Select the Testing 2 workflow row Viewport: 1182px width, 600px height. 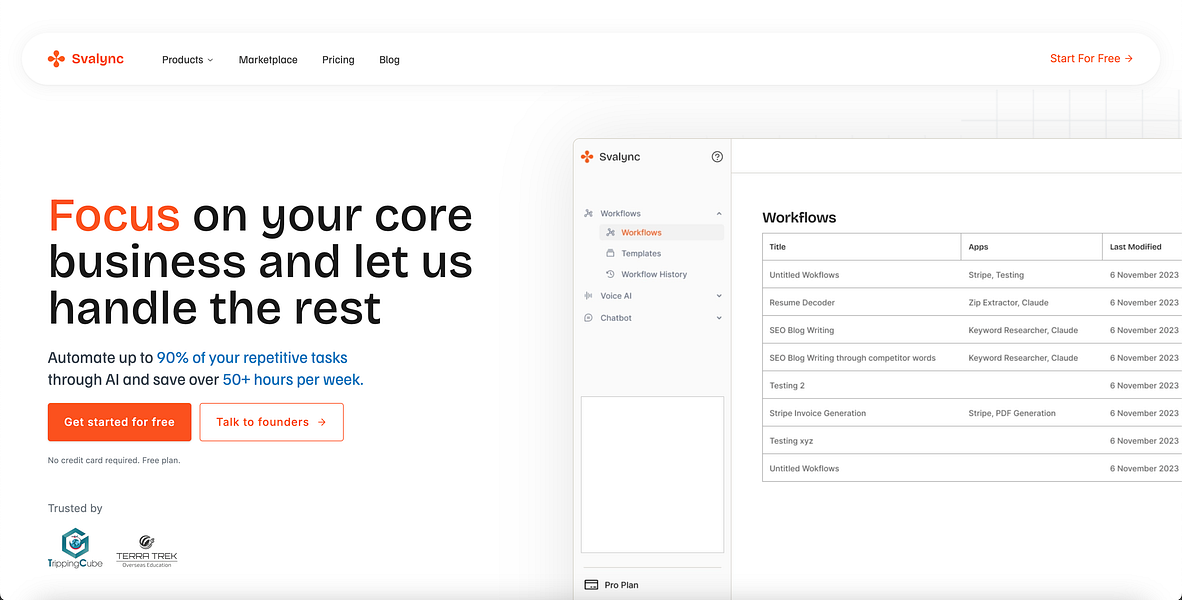click(x=972, y=385)
